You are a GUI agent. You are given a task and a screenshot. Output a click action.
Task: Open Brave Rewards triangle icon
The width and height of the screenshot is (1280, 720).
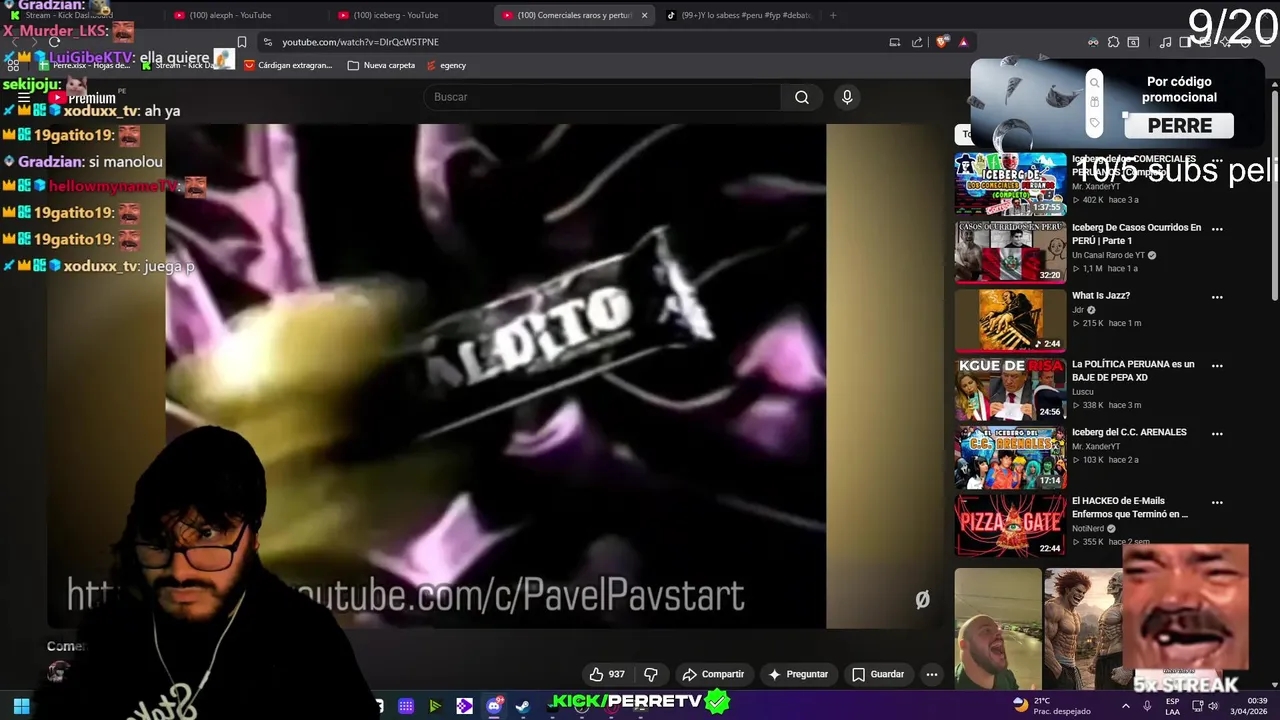(963, 42)
